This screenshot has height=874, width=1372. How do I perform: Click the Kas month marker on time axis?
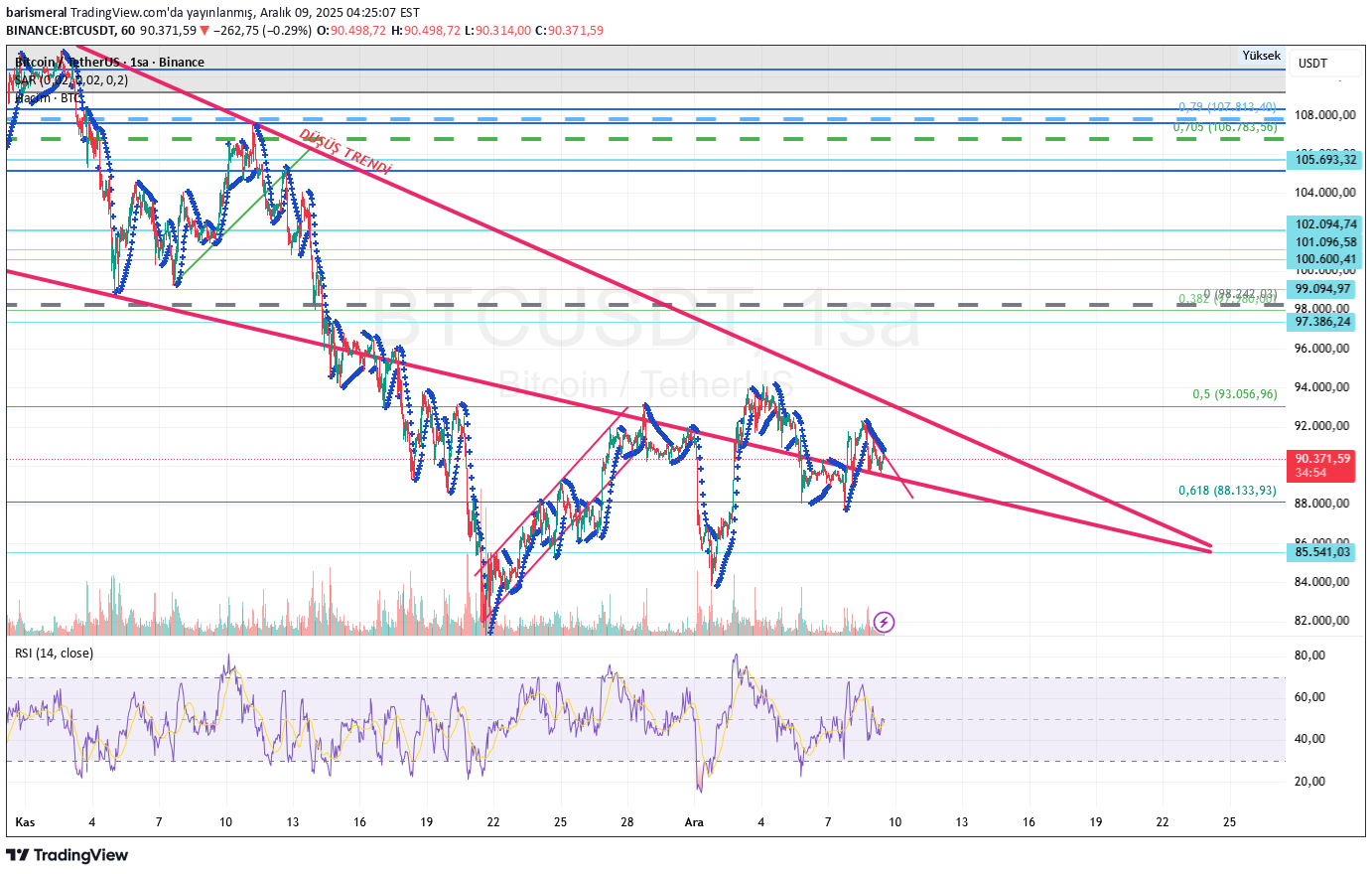click(26, 822)
